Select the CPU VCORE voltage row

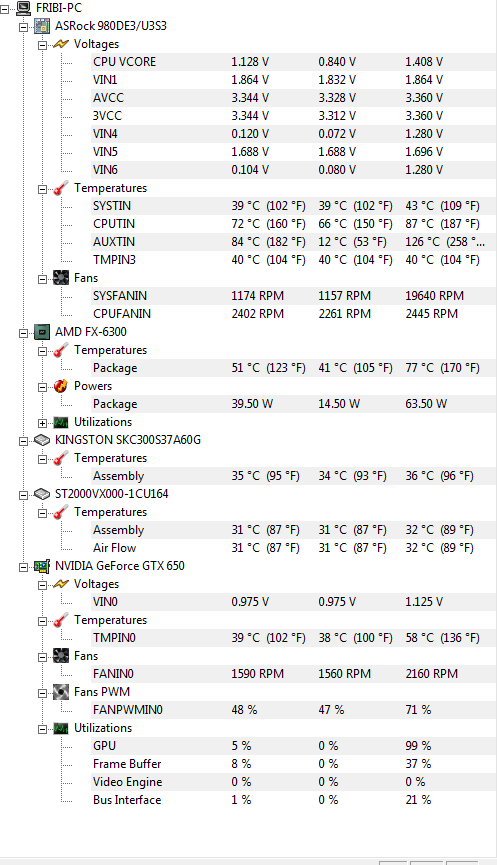[293, 62]
